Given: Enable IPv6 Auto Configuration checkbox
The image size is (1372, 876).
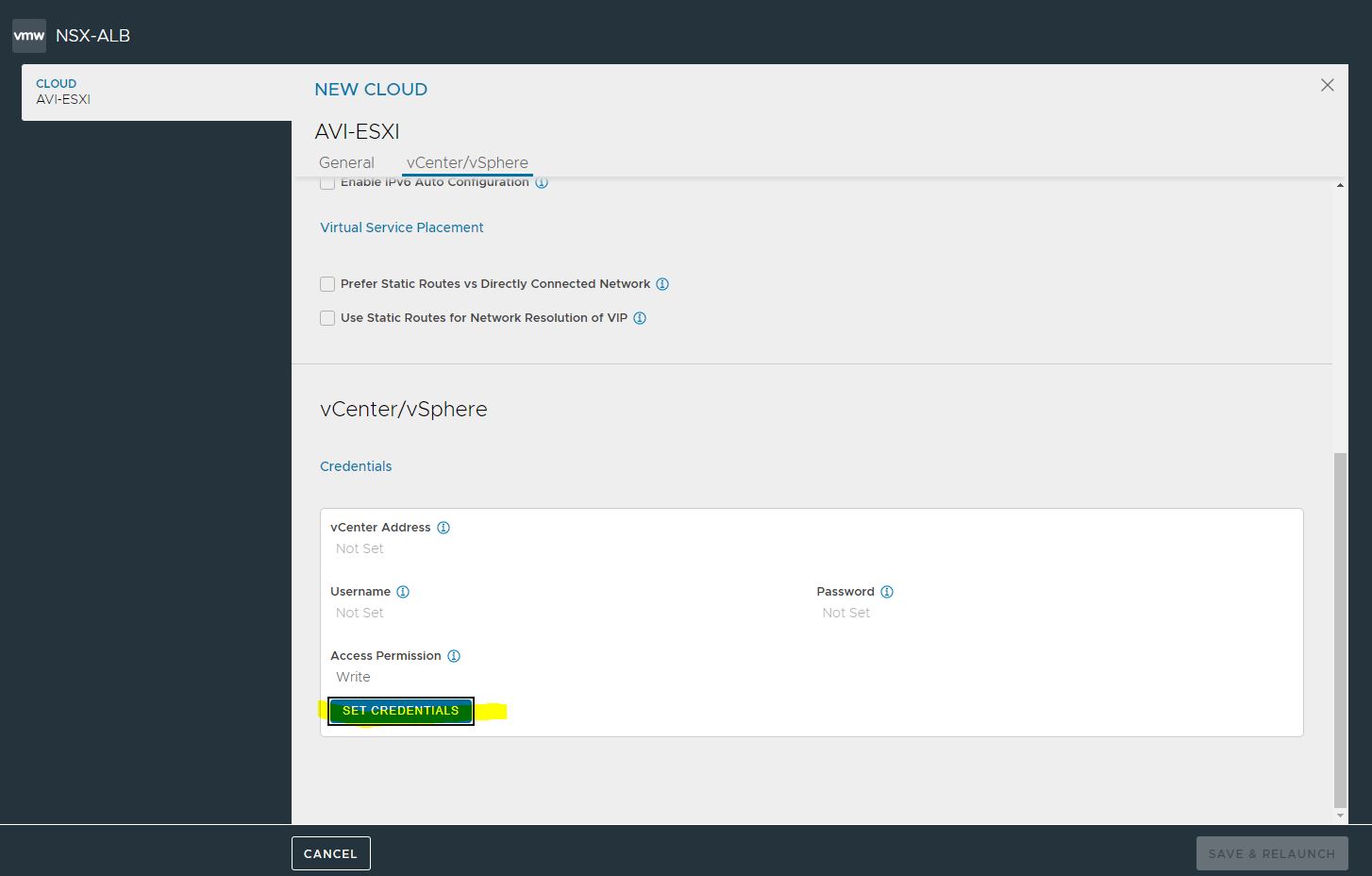Looking at the screenshot, I should pos(327,183).
